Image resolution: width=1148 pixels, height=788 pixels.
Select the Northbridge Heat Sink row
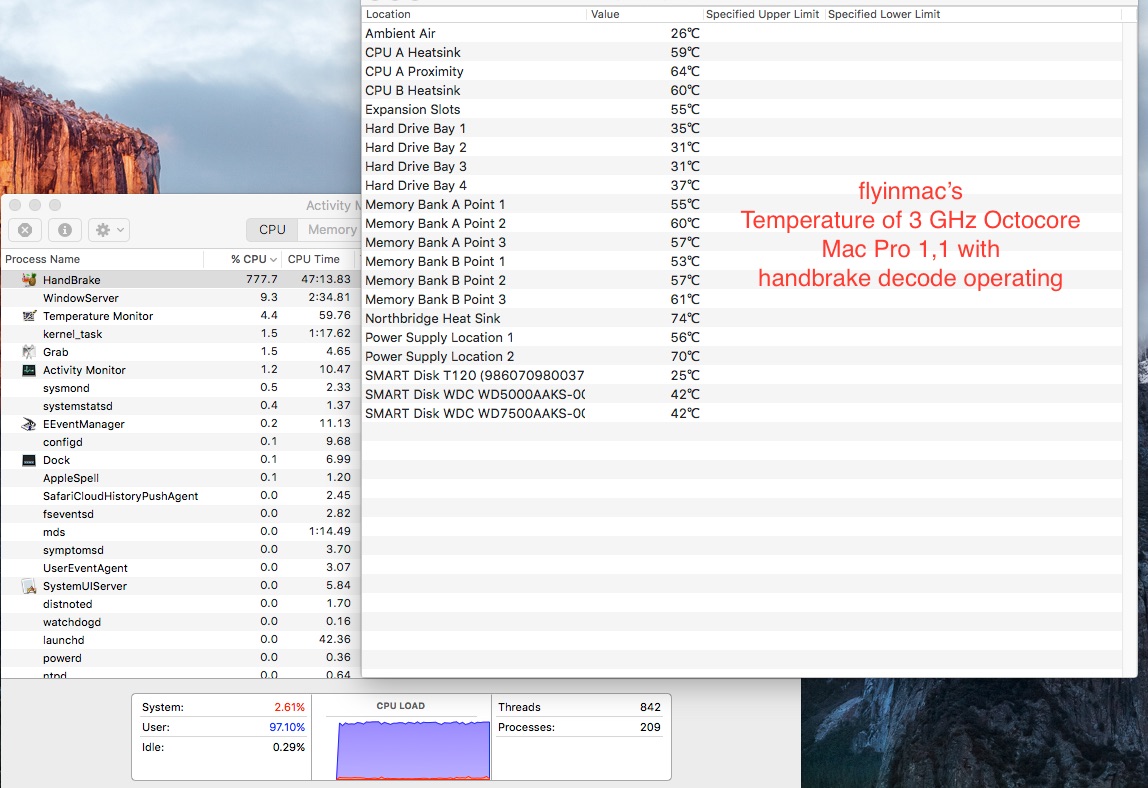pyautogui.click(x=742, y=319)
